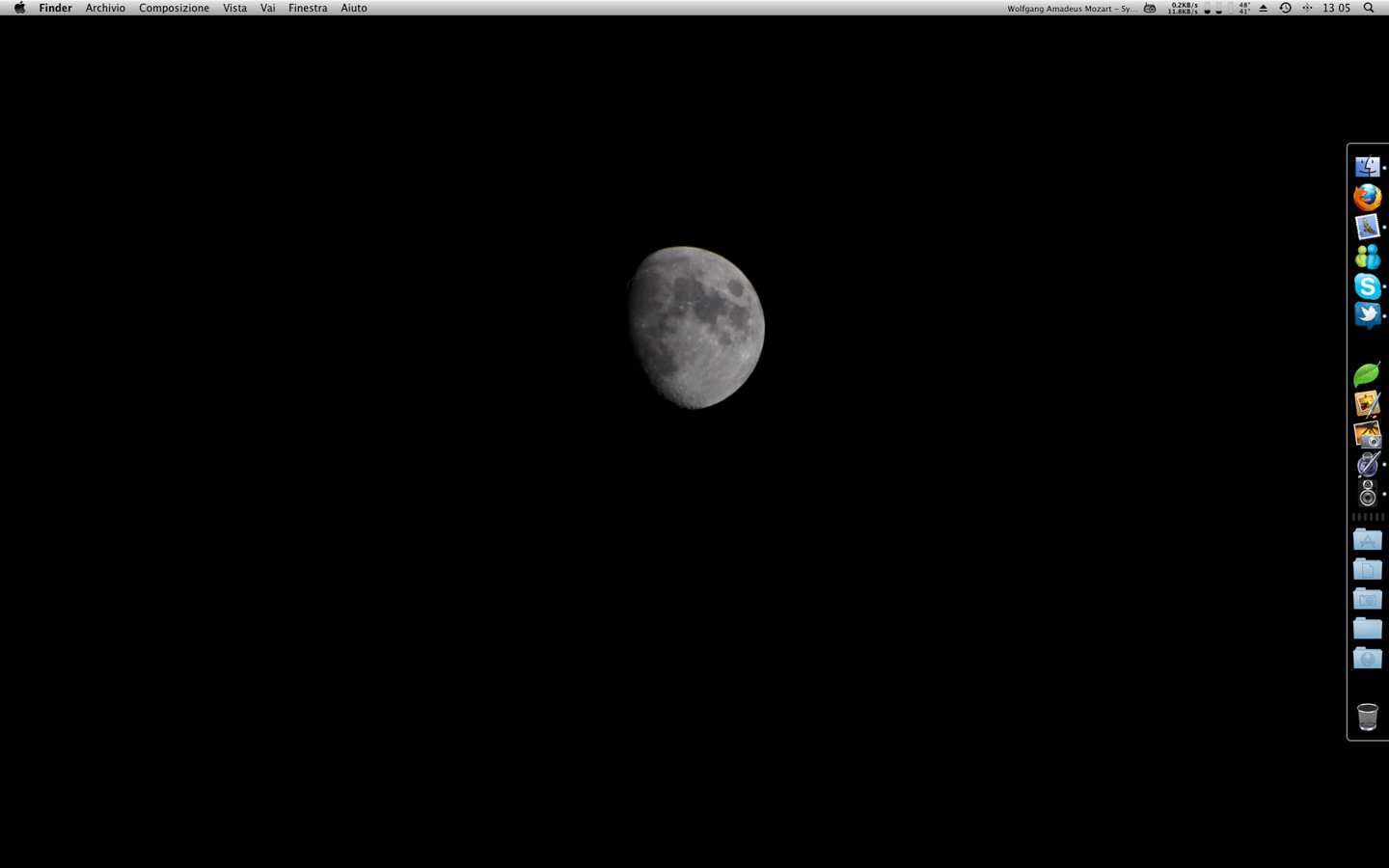Viewport: 1389px width, 868px height.
Task: Open the Composizione menu
Action: click(x=174, y=8)
